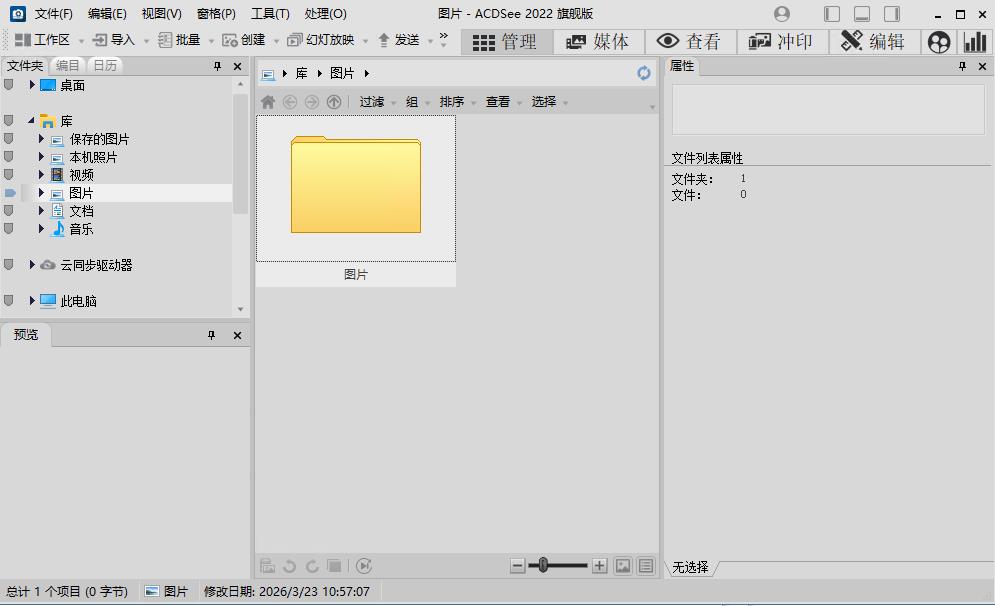Image resolution: width=995 pixels, height=606 pixels.
Task: Open the 排序 (Sort) dropdown
Action: tap(451, 101)
